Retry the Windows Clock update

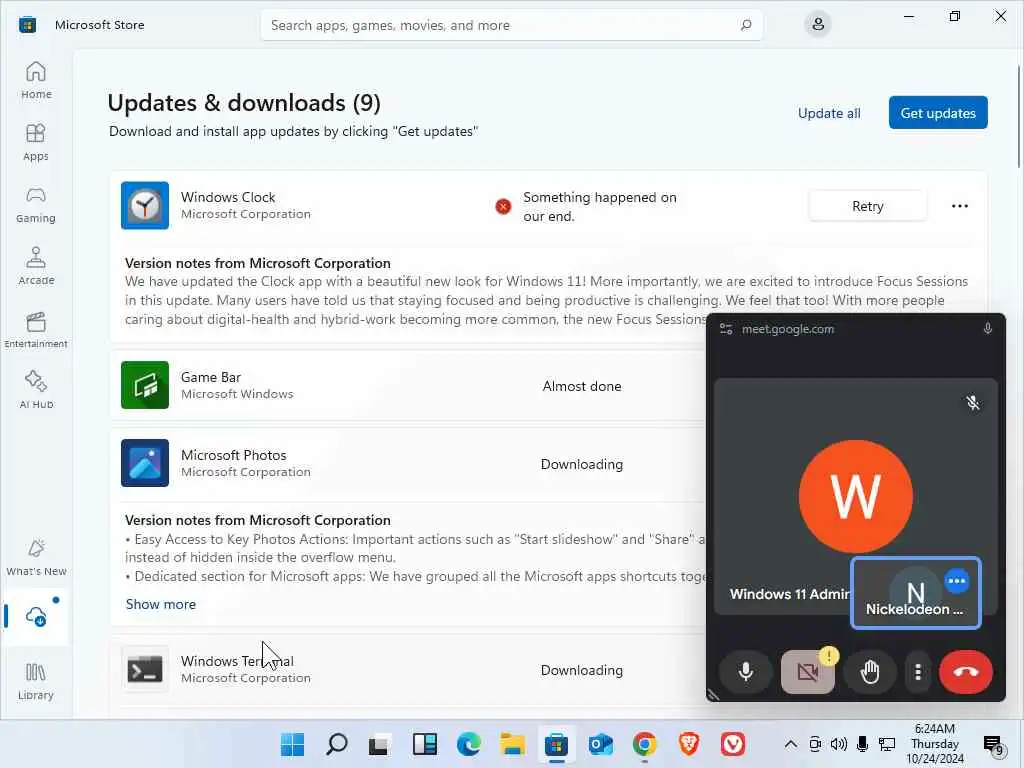pyautogui.click(x=867, y=206)
